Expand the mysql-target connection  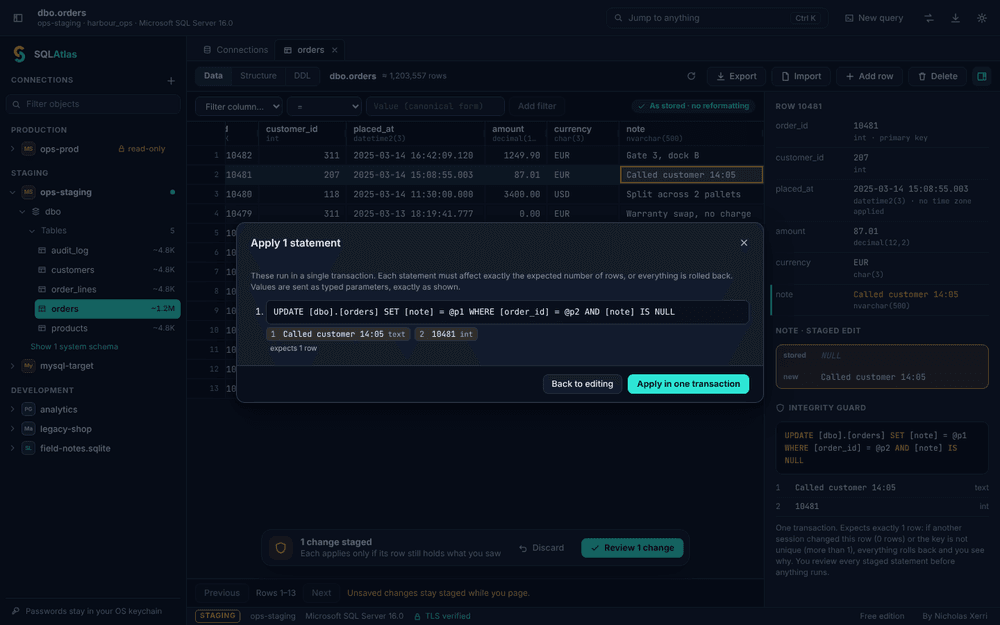(x=12, y=365)
